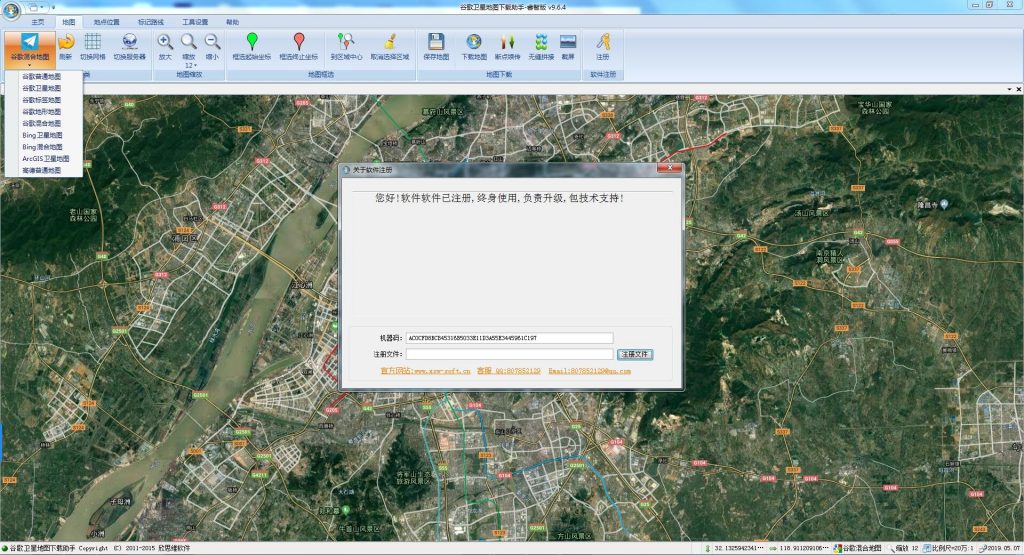Open the 谷歌混合地图 map type button

29,48
